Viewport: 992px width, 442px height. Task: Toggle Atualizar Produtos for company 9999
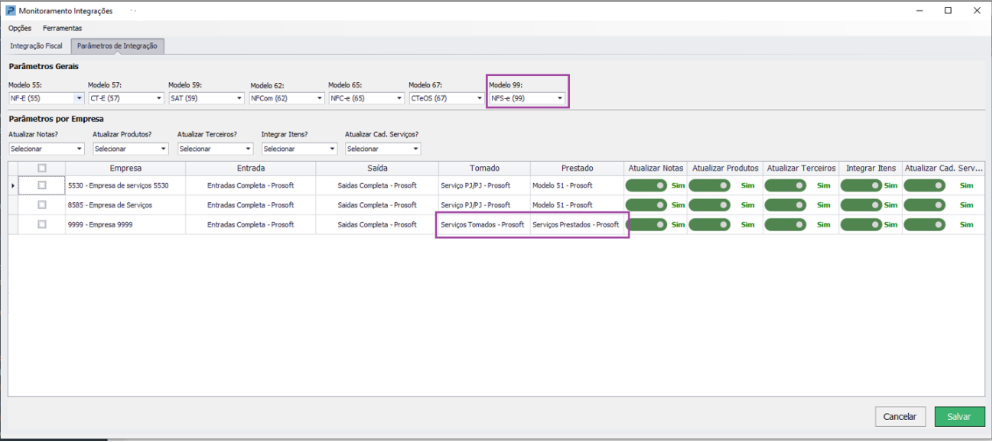point(709,224)
